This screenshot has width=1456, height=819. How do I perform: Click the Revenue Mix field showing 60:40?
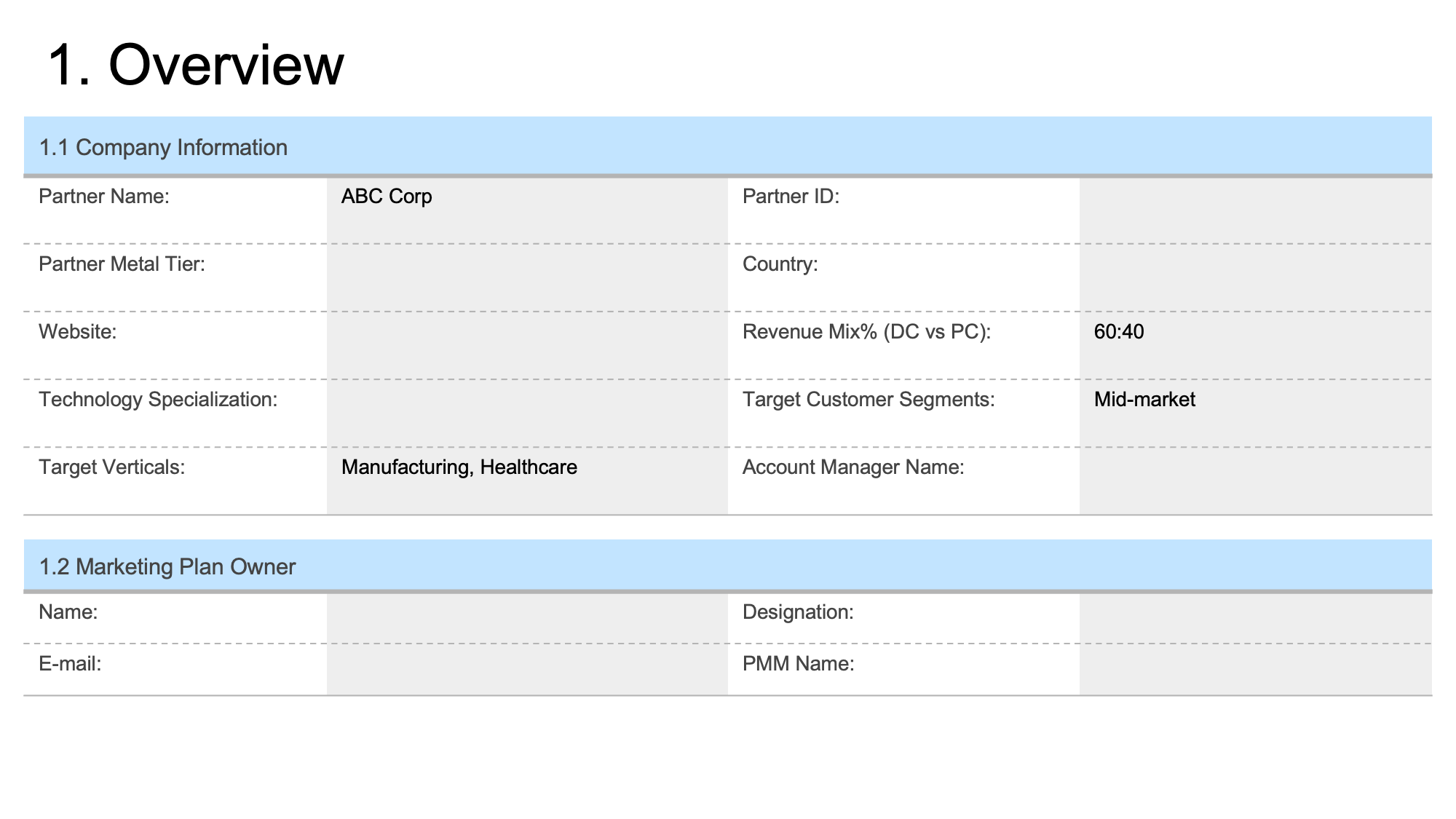click(x=1255, y=345)
